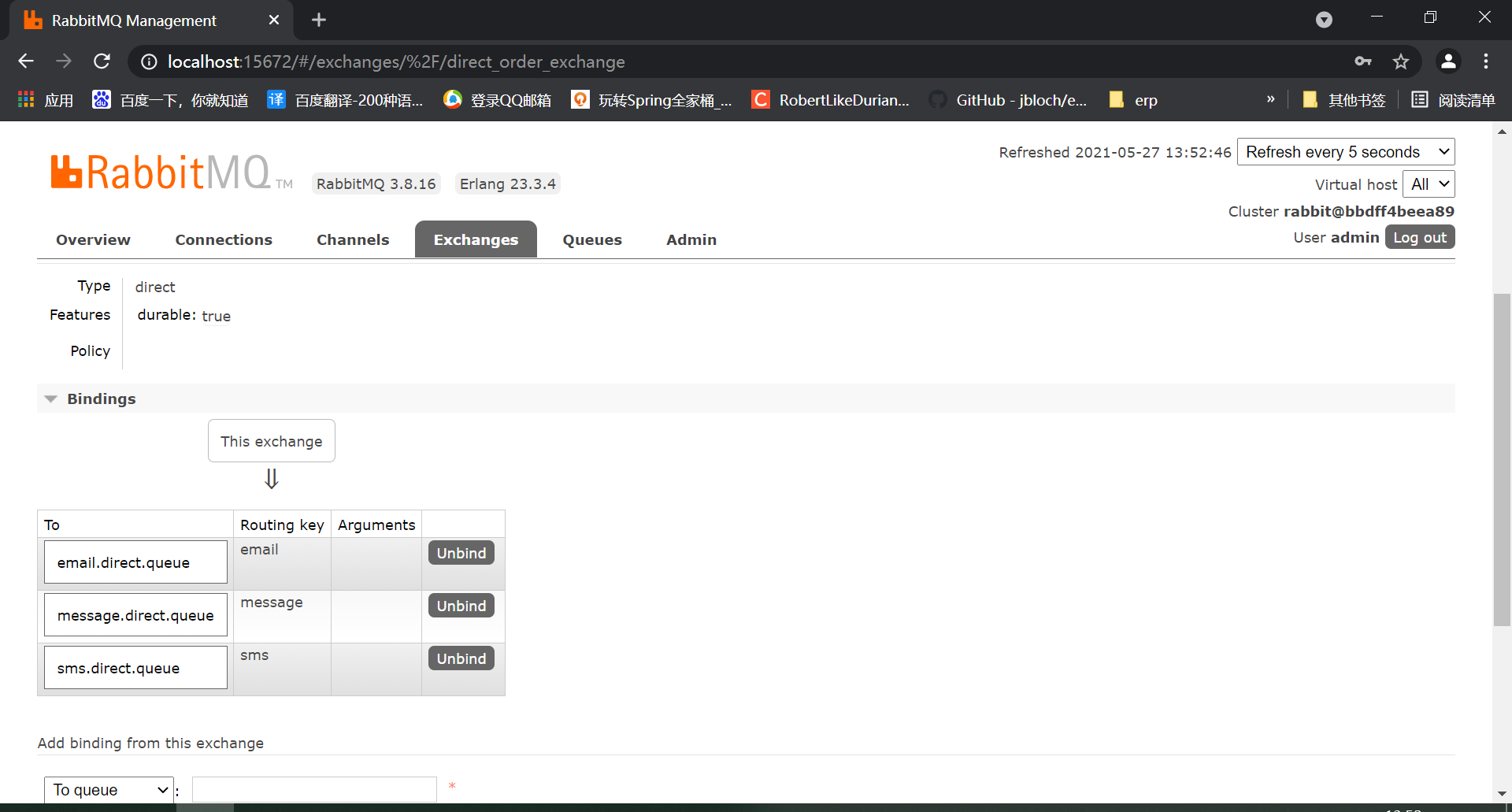Click the 'Add binding from this exchange' heading
The width and height of the screenshot is (1512, 812).
[x=150, y=743]
